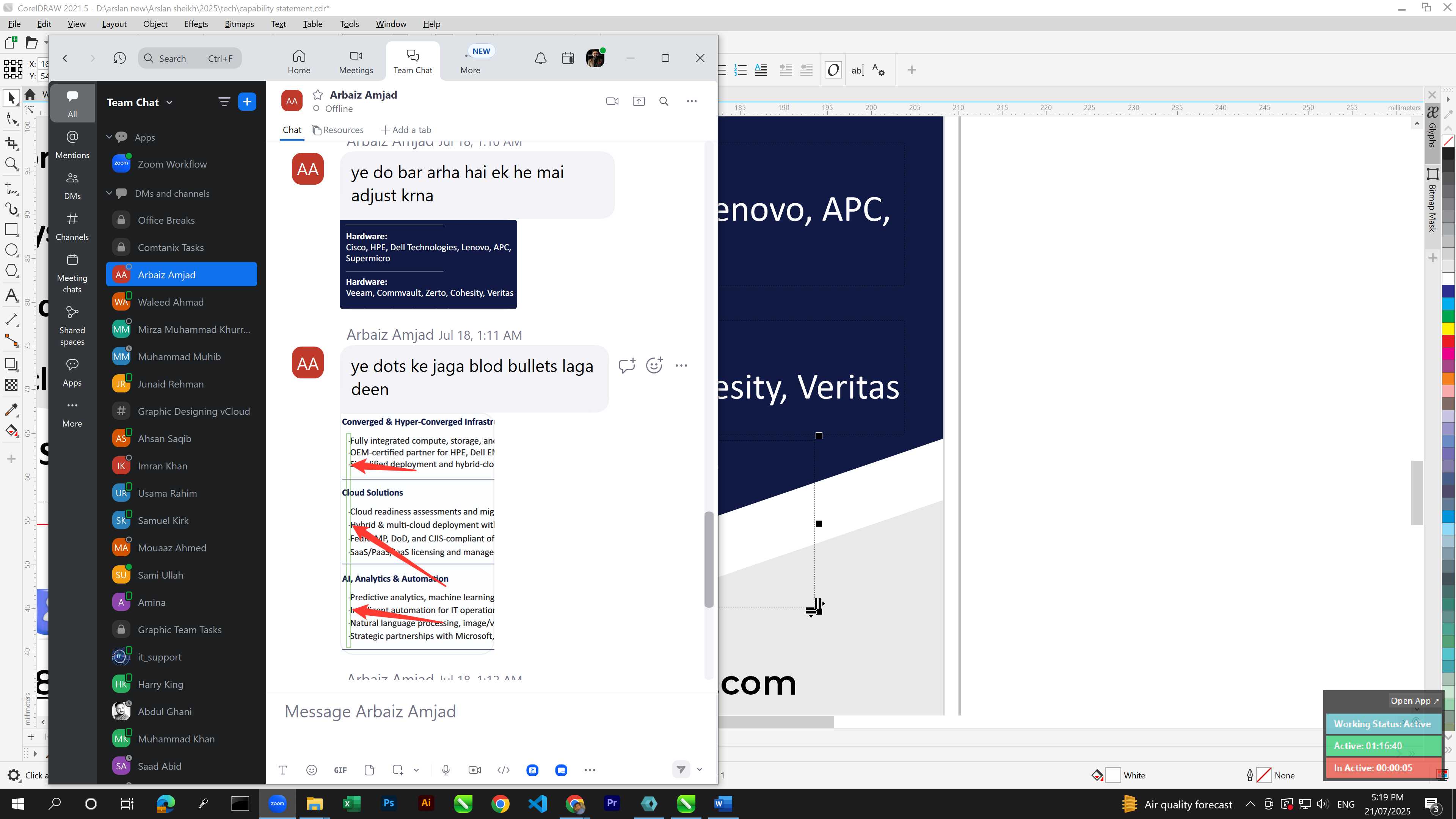Select the CorelDRAW Ellipse tool

click(x=11, y=250)
